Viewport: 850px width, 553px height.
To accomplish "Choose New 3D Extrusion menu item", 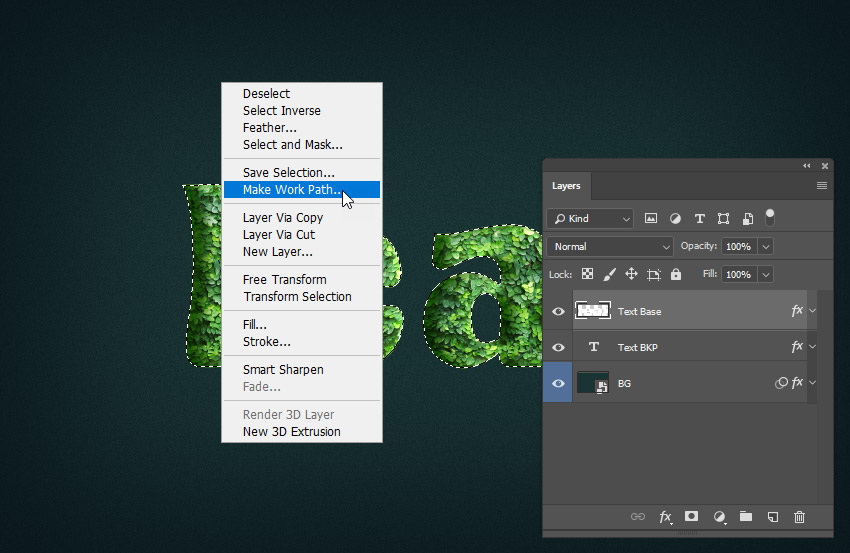I will pos(302,432).
